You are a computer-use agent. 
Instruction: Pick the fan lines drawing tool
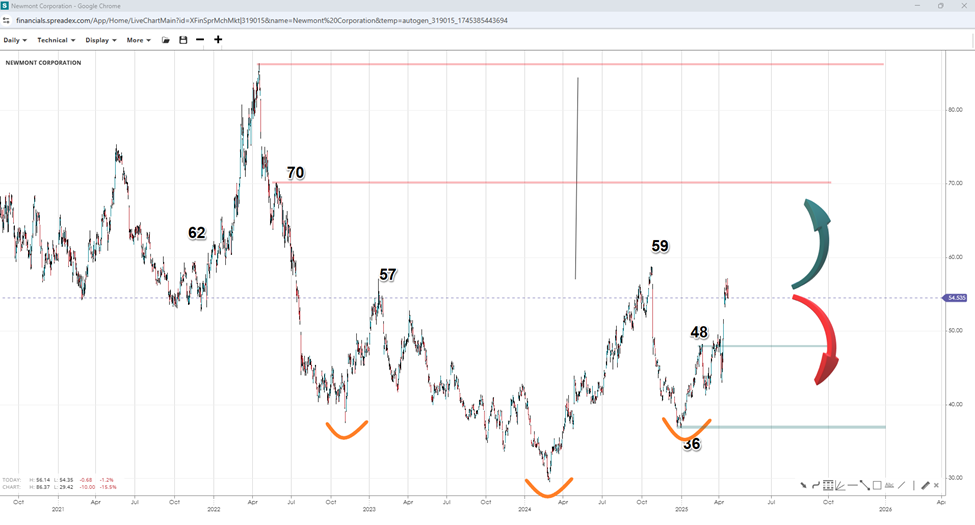(840, 486)
